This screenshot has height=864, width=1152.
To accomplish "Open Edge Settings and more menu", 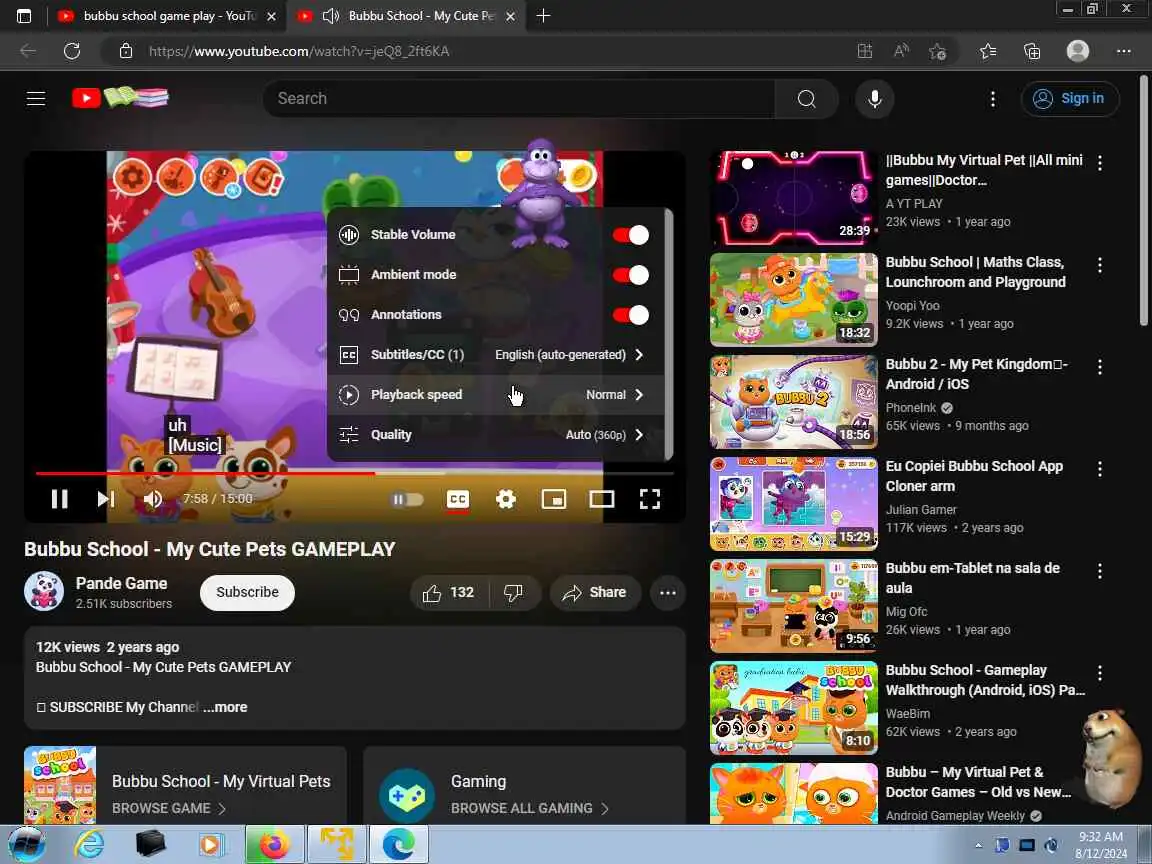I will [1123, 51].
